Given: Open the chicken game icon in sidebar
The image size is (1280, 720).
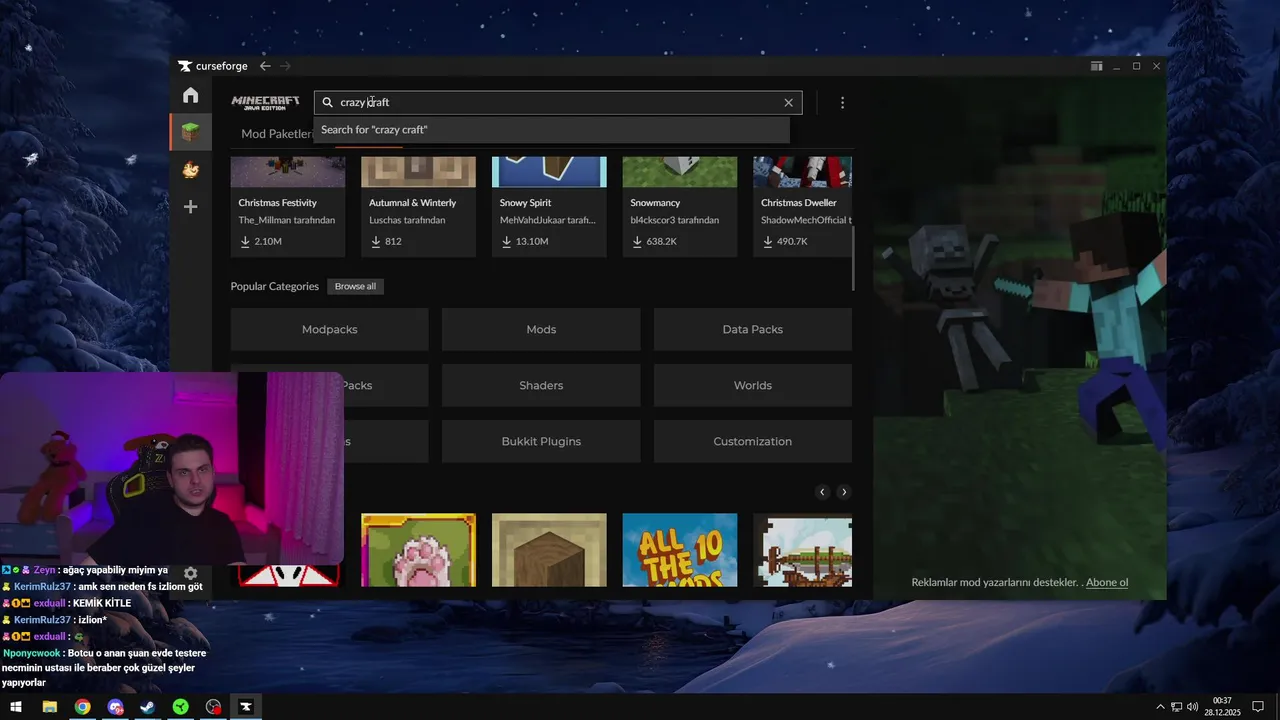Looking at the screenshot, I should (x=190, y=170).
